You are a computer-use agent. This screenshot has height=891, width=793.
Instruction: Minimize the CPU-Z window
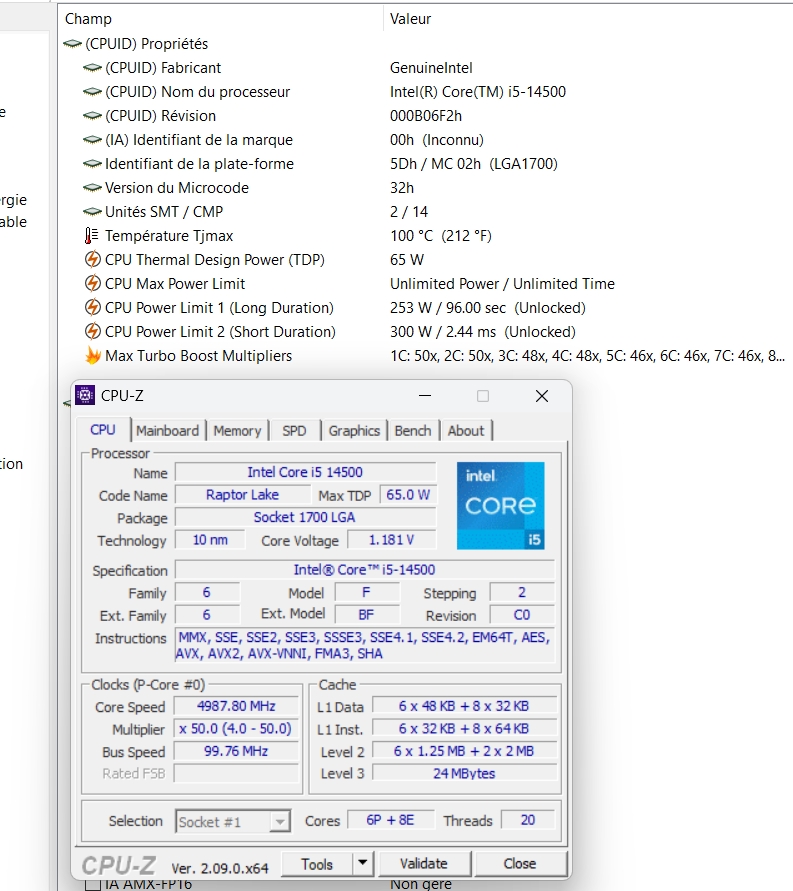pos(425,395)
